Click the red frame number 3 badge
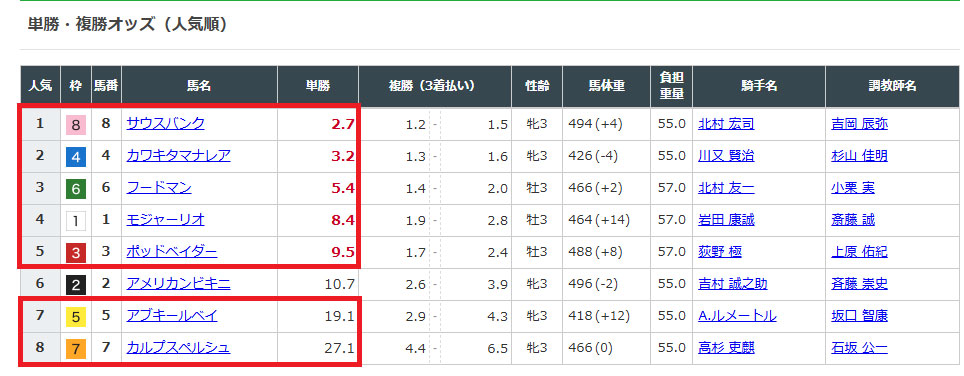Image resolution: width=964 pixels, height=376 pixels. (76, 253)
